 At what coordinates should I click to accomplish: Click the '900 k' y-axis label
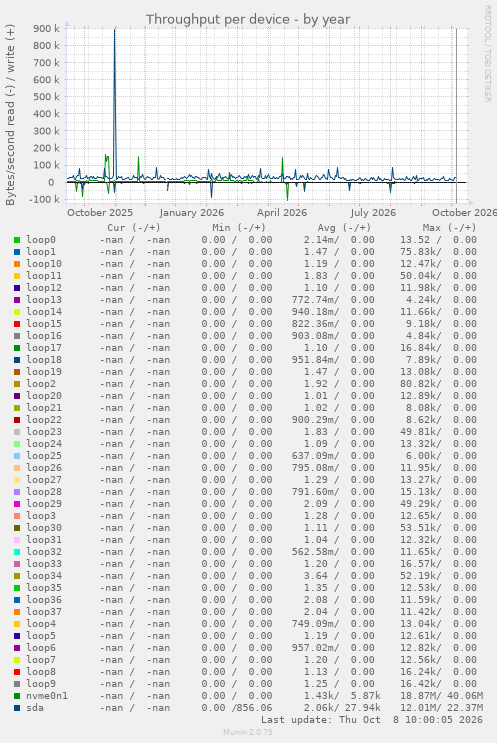pyautogui.click(x=46, y=29)
